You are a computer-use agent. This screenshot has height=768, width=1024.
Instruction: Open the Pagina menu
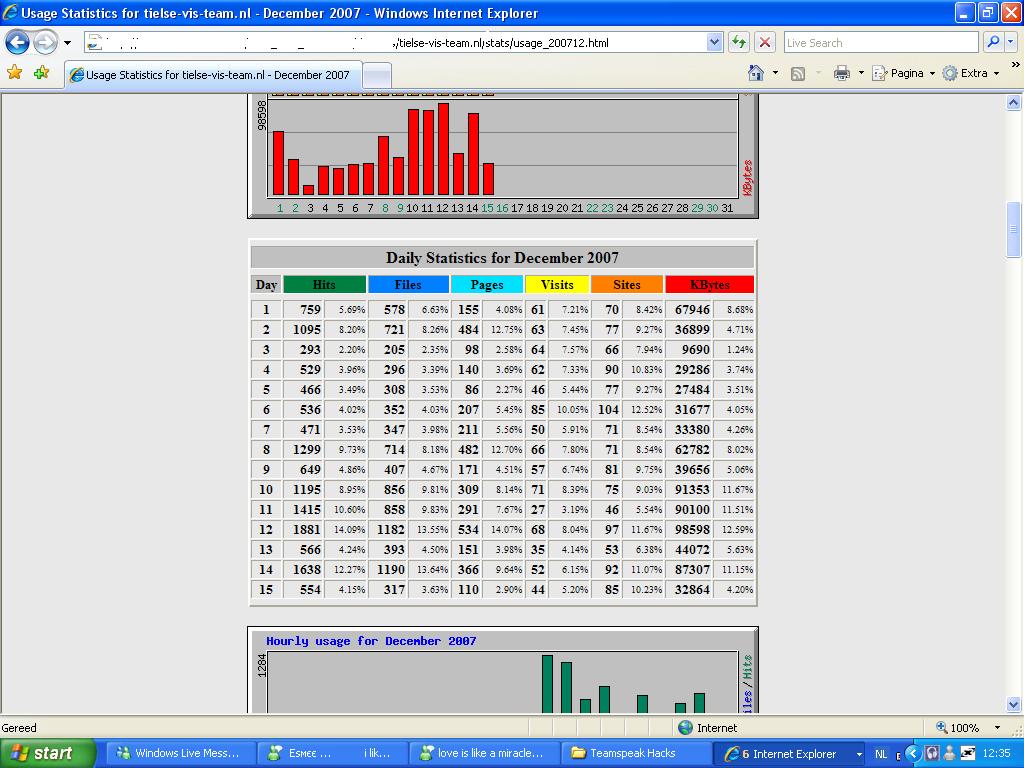[904, 73]
